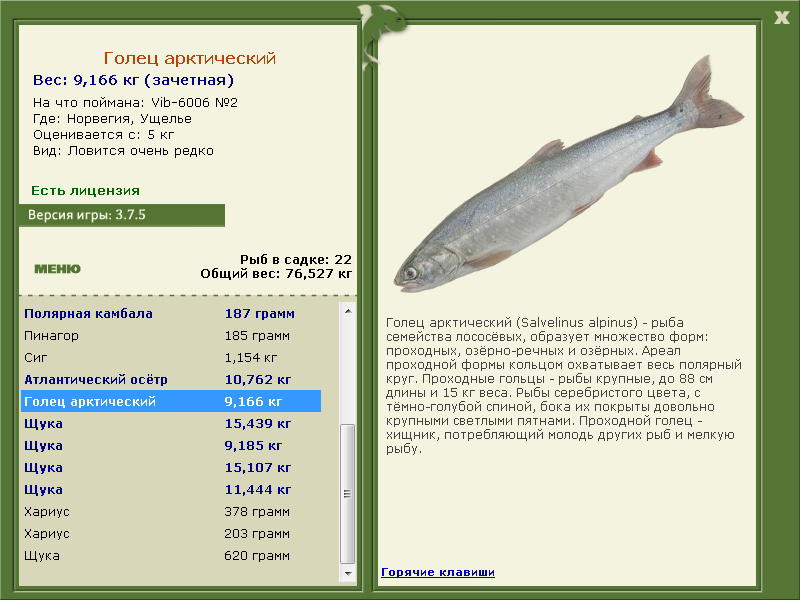
Task: Select Щука 15,107 кг row
Action: [171, 467]
